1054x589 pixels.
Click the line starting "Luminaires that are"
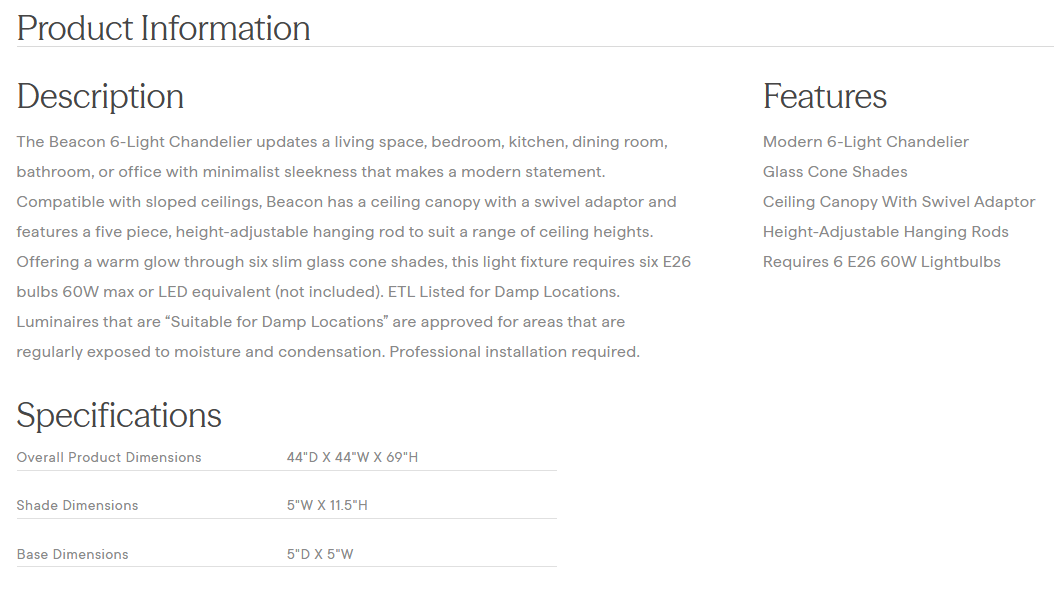coord(320,322)
